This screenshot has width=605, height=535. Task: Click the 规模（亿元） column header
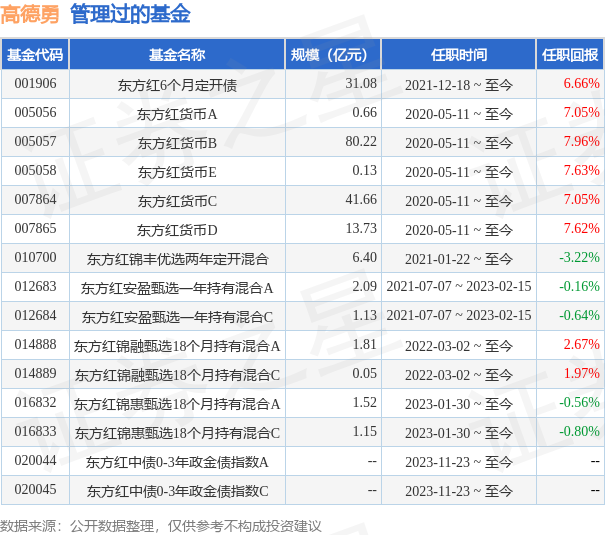pyautogui.click(x=333, y=55)
